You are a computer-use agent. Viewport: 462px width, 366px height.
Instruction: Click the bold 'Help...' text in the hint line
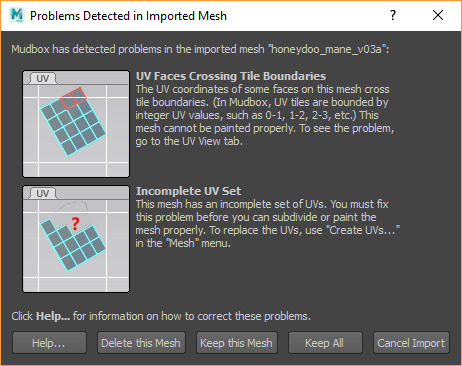(53, 316)
